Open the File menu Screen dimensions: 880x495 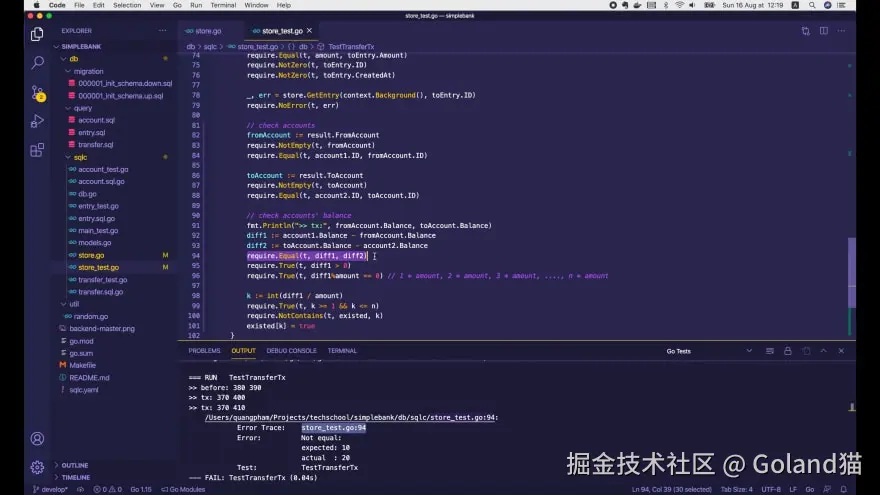point(79,5)
